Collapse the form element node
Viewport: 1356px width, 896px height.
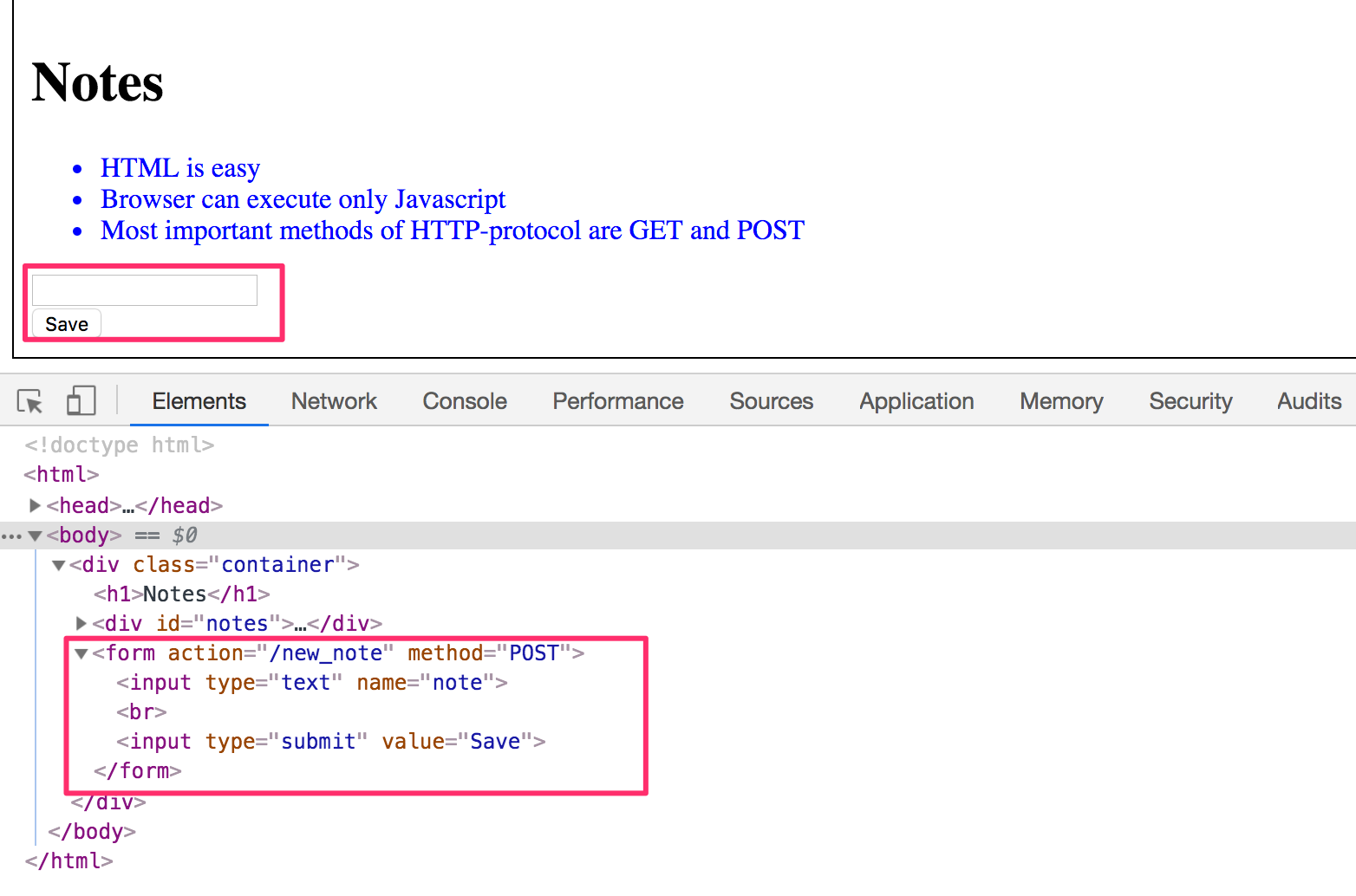click(x=81, y=653)
